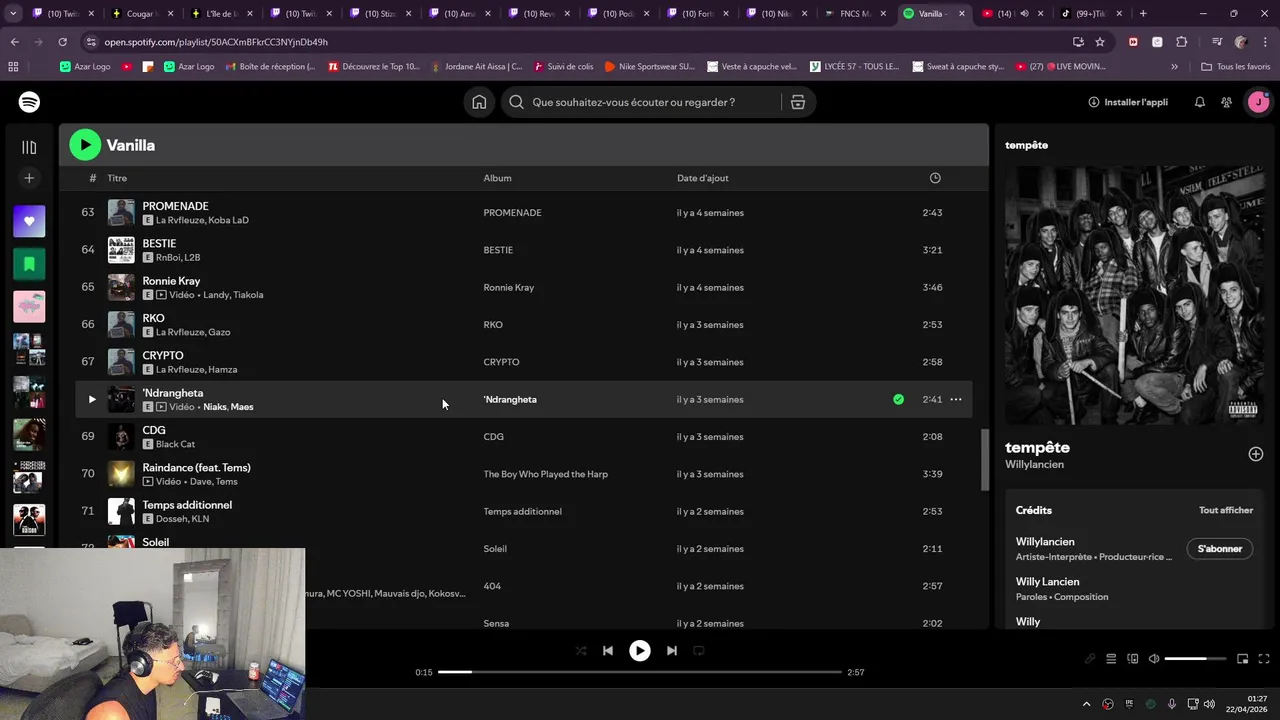Reload the page in the browser
Image resolution: width=1280 pixels, height=720 pixels.
[62, 42]
